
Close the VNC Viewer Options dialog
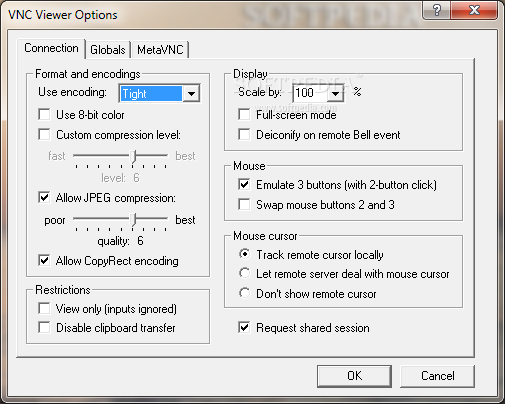[474, 10]
